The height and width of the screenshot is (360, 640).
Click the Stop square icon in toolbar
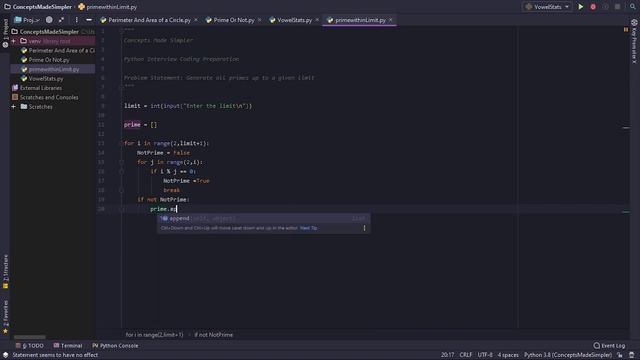coord(618,7)
